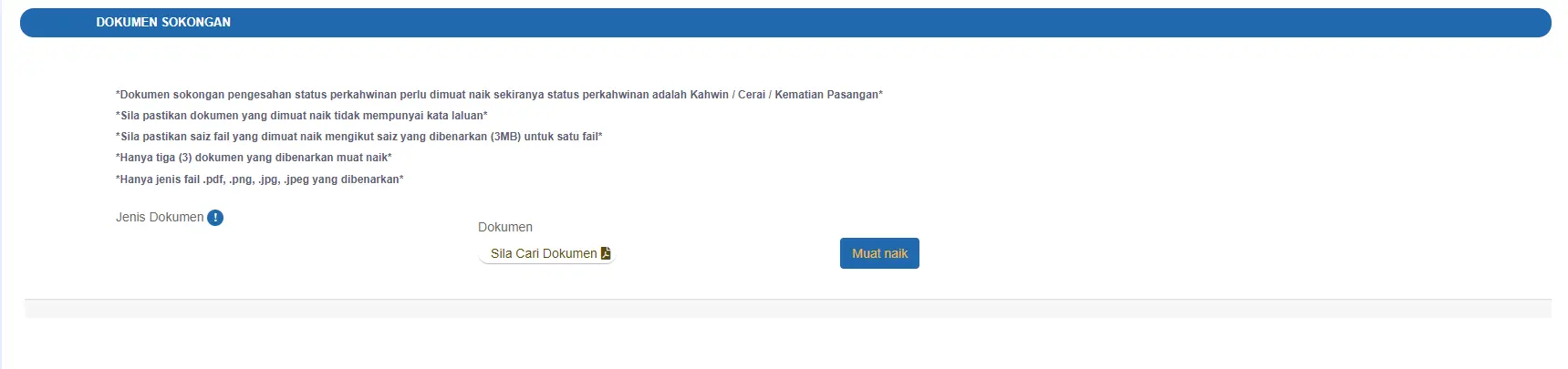This screenshot has height=369, width=1568.
Task: Click the info icon beside Jenis Dokumen
Action: (215, 218)
